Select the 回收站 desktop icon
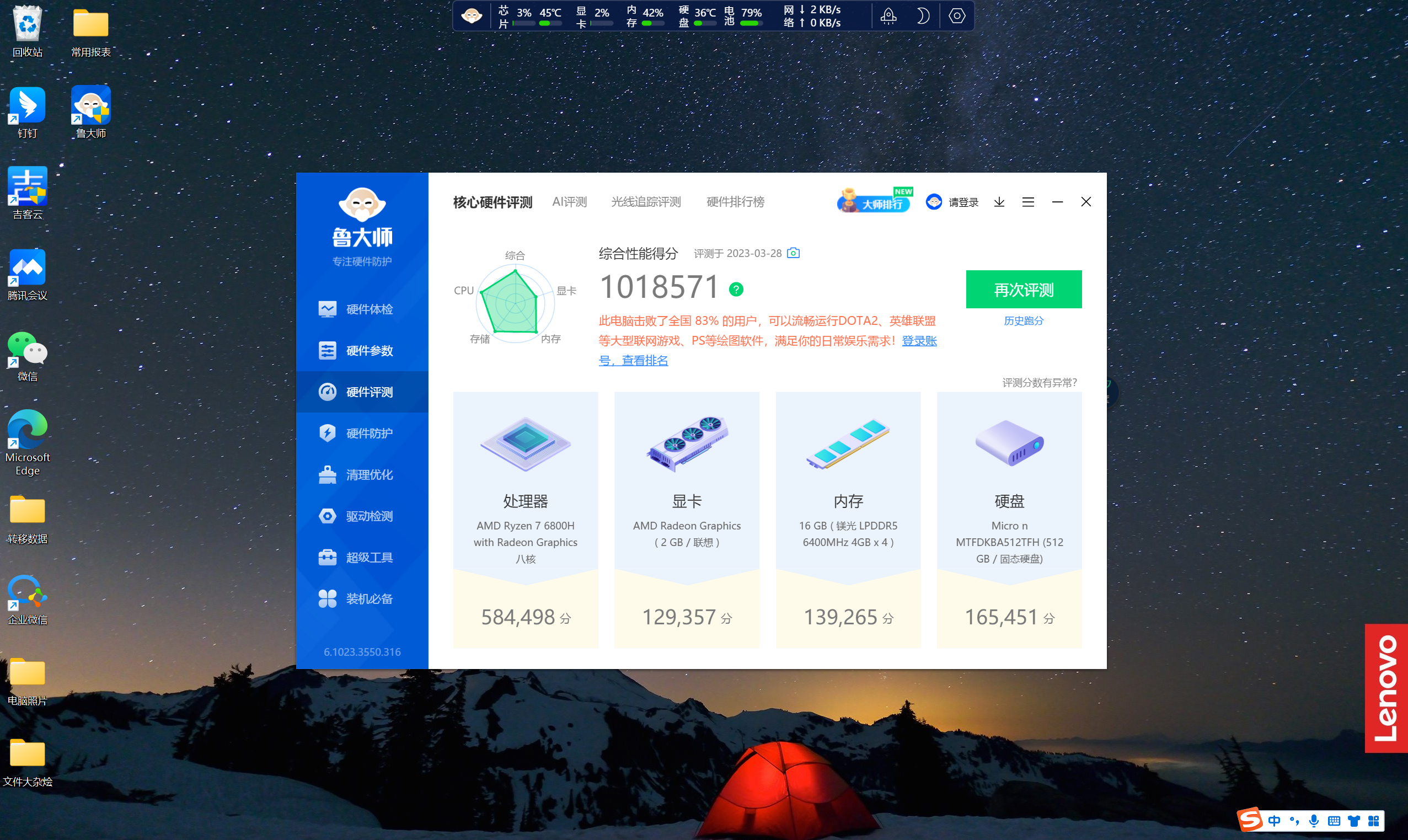1408x840 pixels. point(27,31)
